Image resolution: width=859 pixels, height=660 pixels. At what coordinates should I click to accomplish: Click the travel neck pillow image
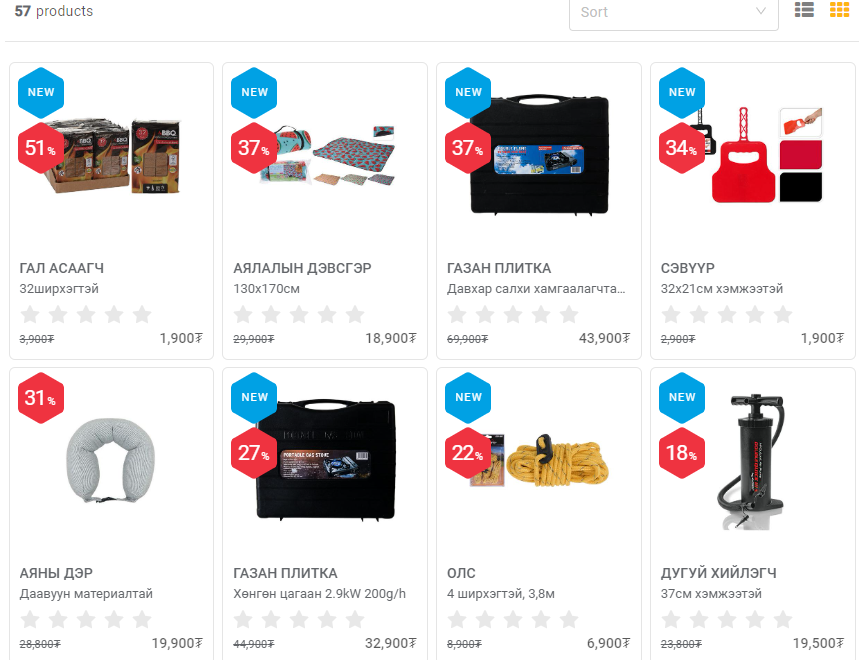pyautogui.click(x=111, y=461)
